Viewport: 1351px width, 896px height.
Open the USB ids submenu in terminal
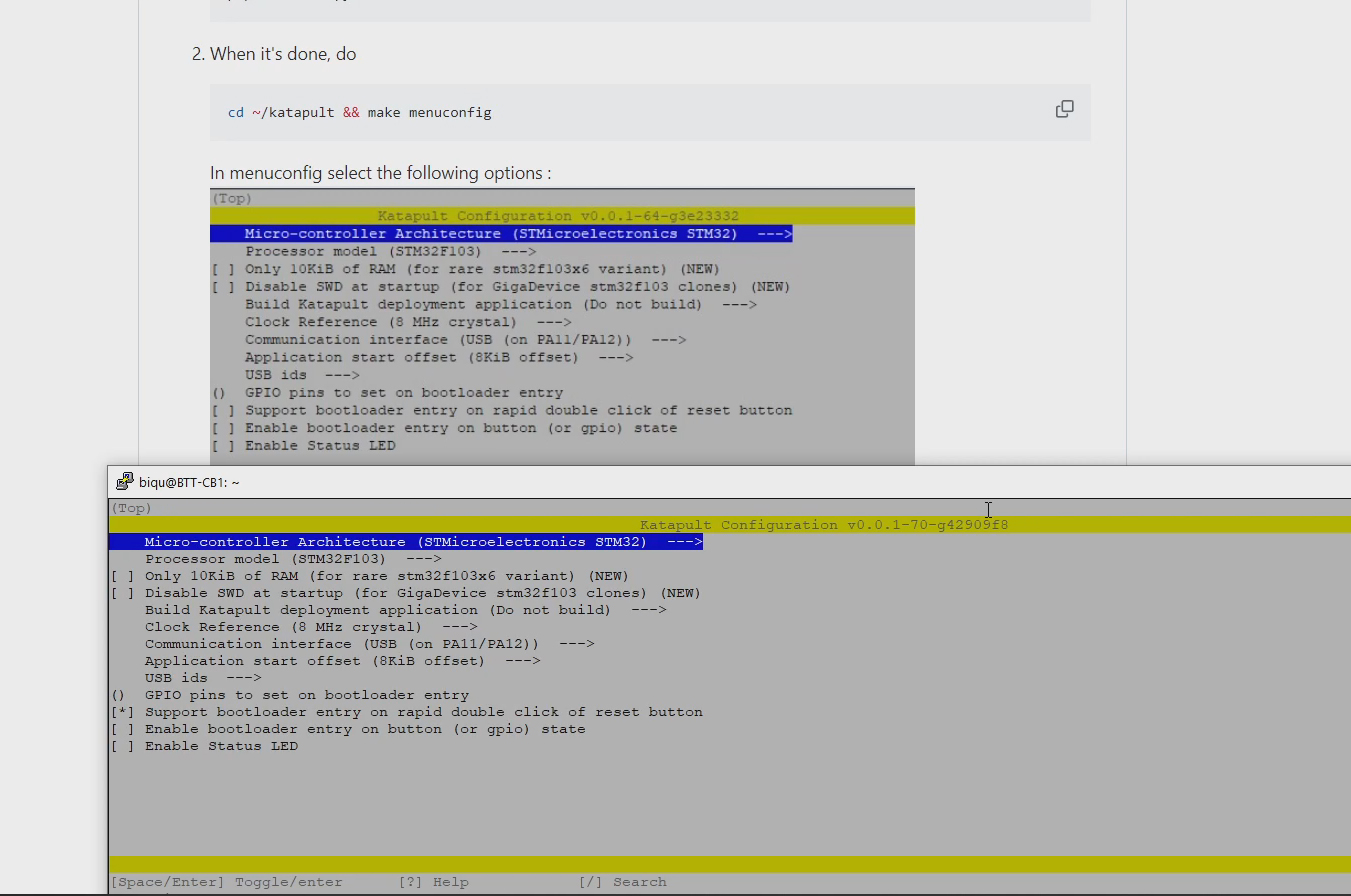click(x=202, y=678)
